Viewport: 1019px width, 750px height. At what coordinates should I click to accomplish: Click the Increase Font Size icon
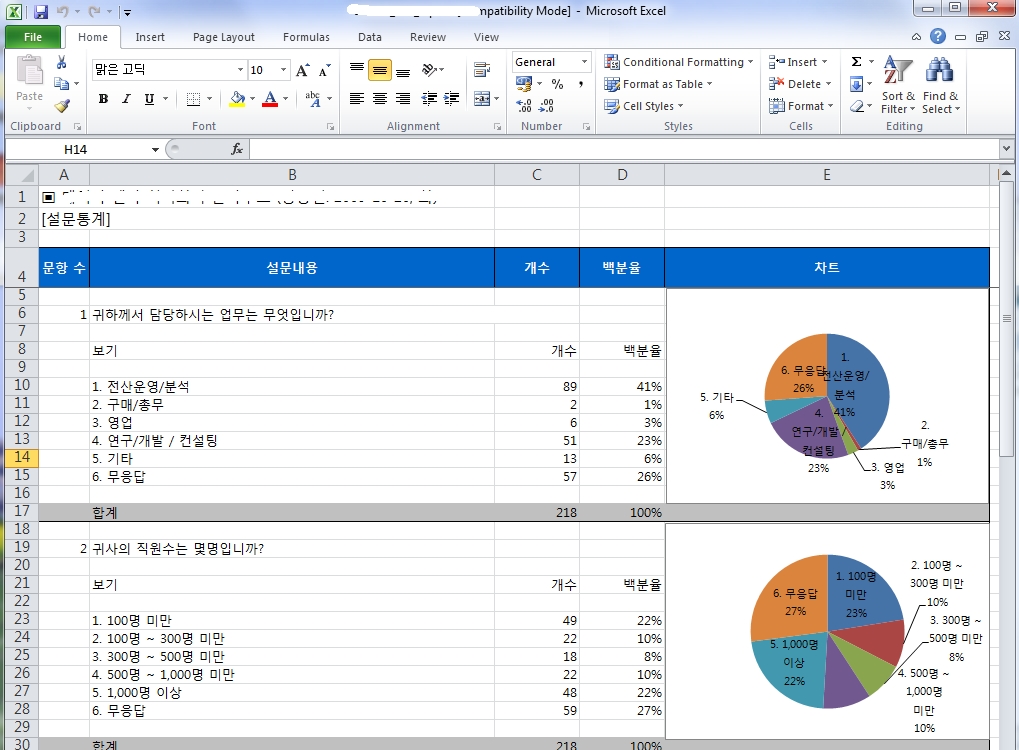[302, 70]
